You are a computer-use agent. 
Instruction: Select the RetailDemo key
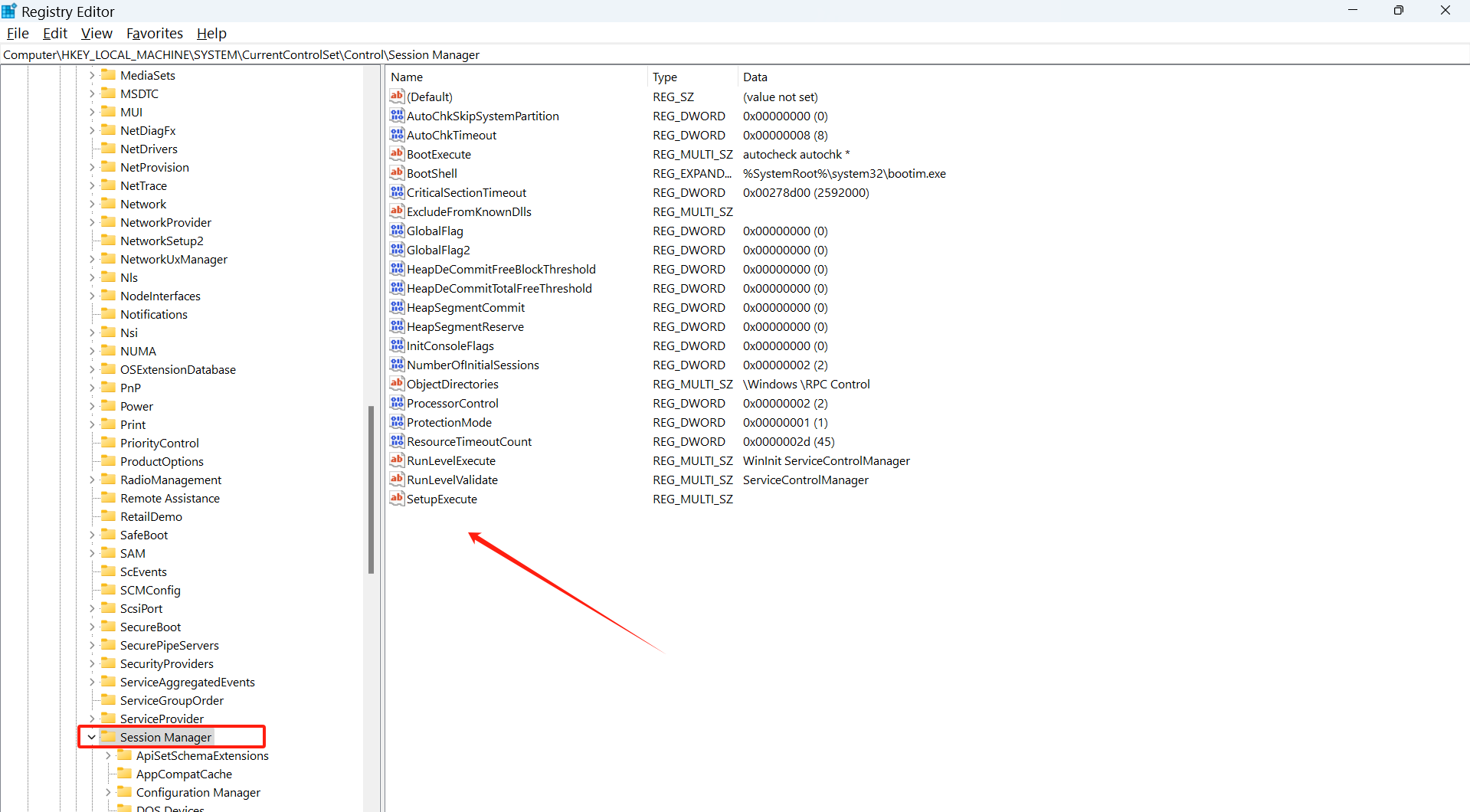tap(151, 516)
